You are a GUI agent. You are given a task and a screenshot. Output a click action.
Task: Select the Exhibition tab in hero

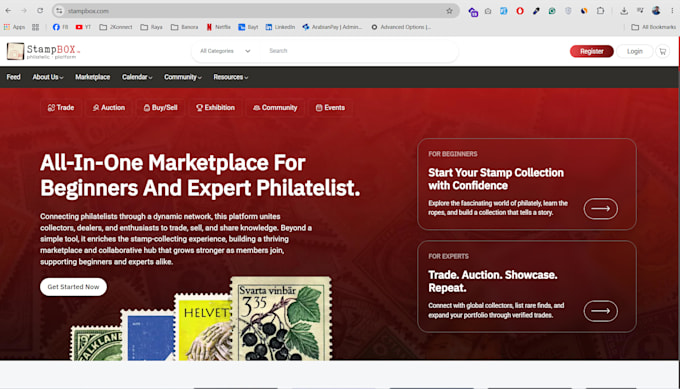pos(215,108)
